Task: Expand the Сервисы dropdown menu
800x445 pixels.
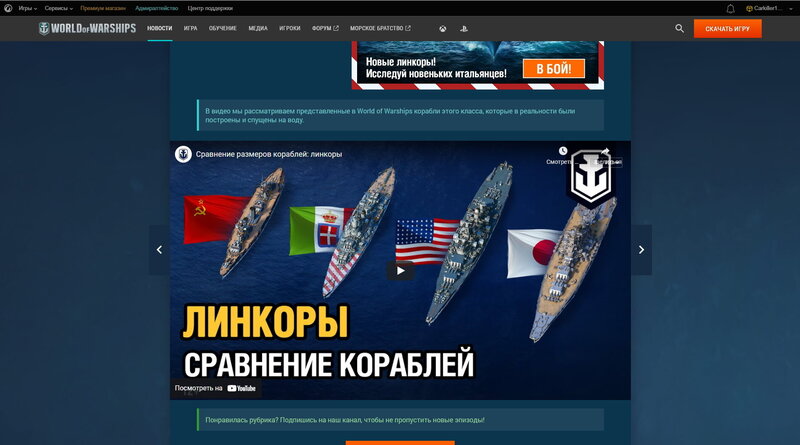Action: [59, 8]
